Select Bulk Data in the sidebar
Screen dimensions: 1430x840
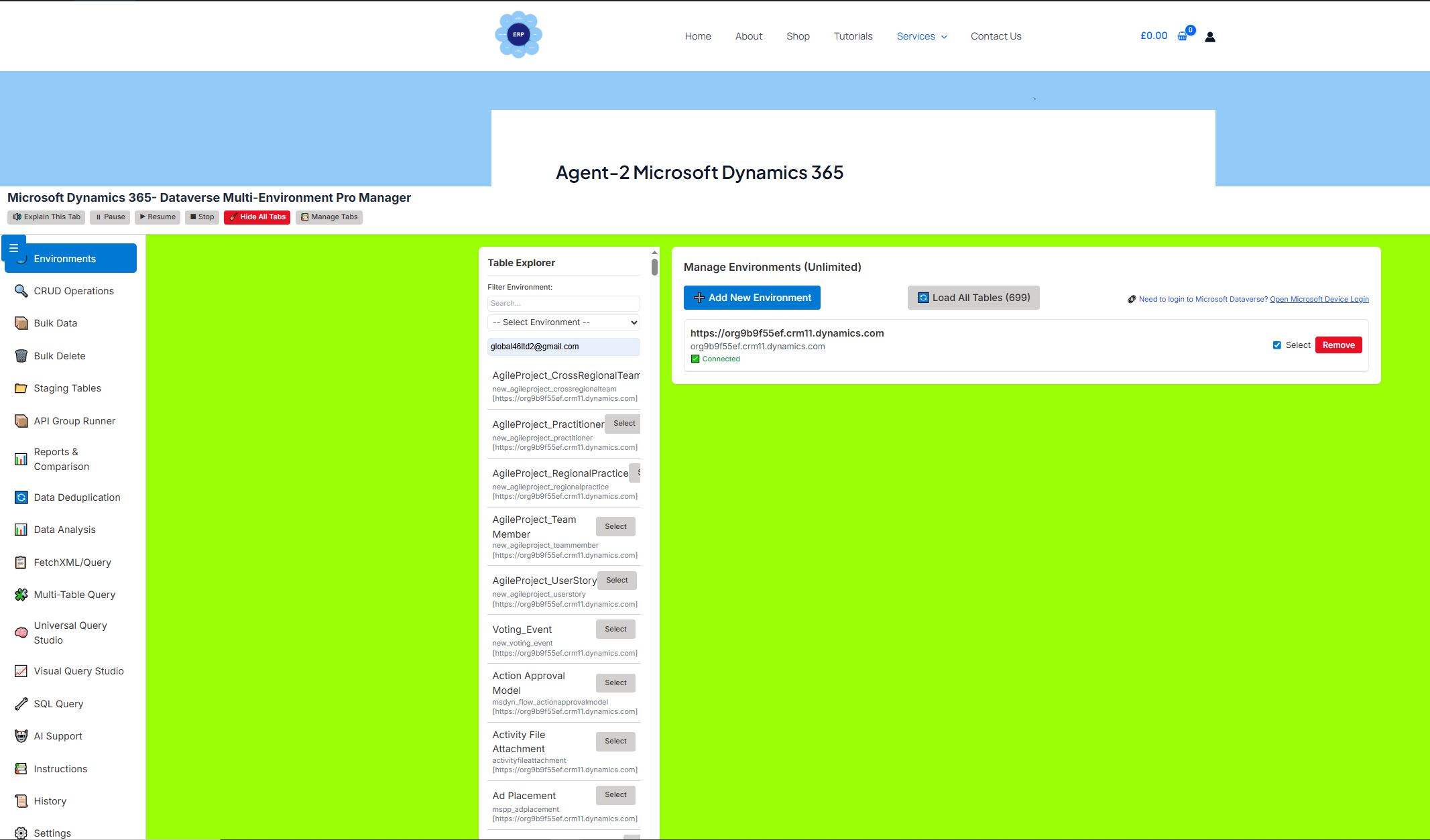click(55, 322)
